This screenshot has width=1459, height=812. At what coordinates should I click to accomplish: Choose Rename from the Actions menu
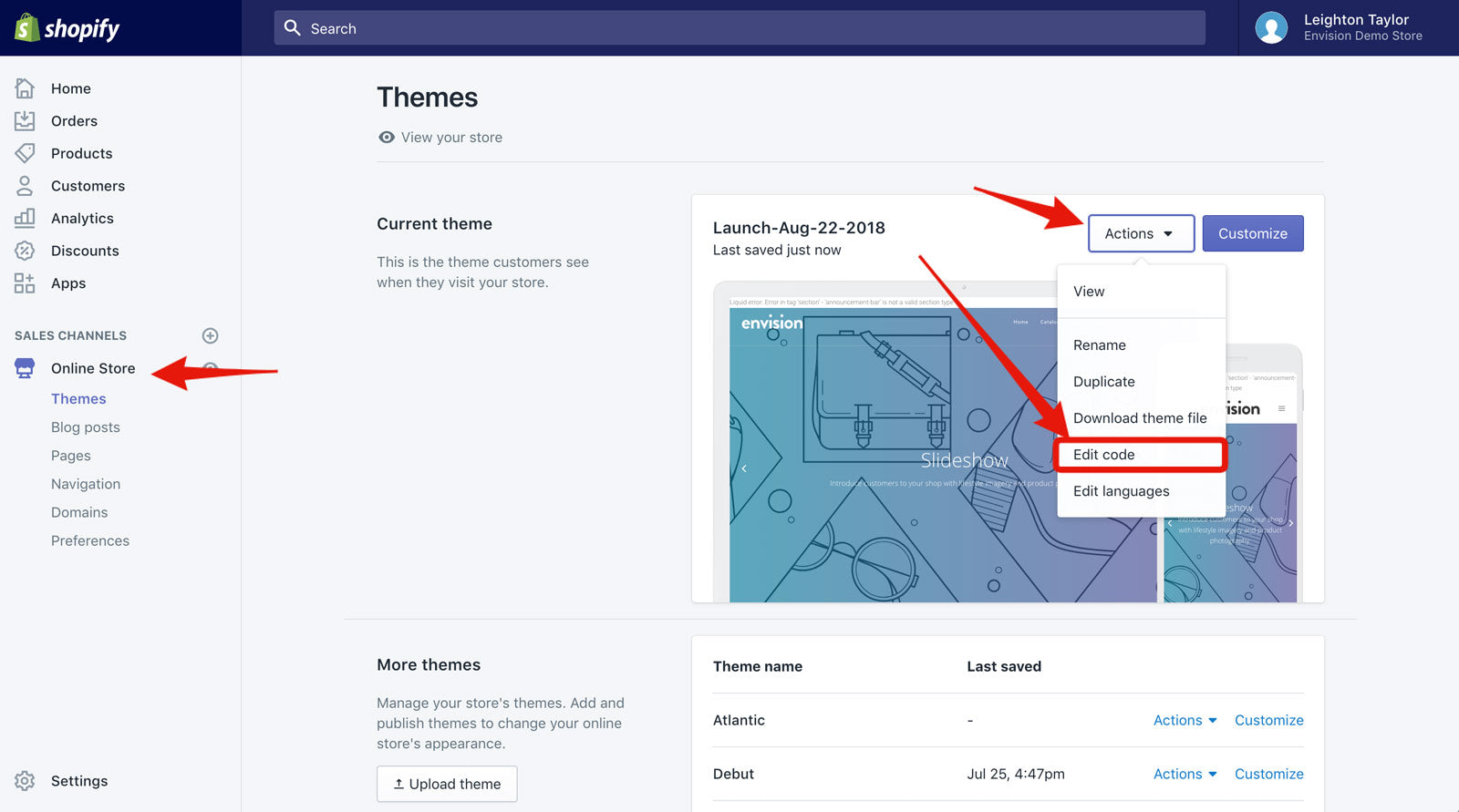(1141, 345)
